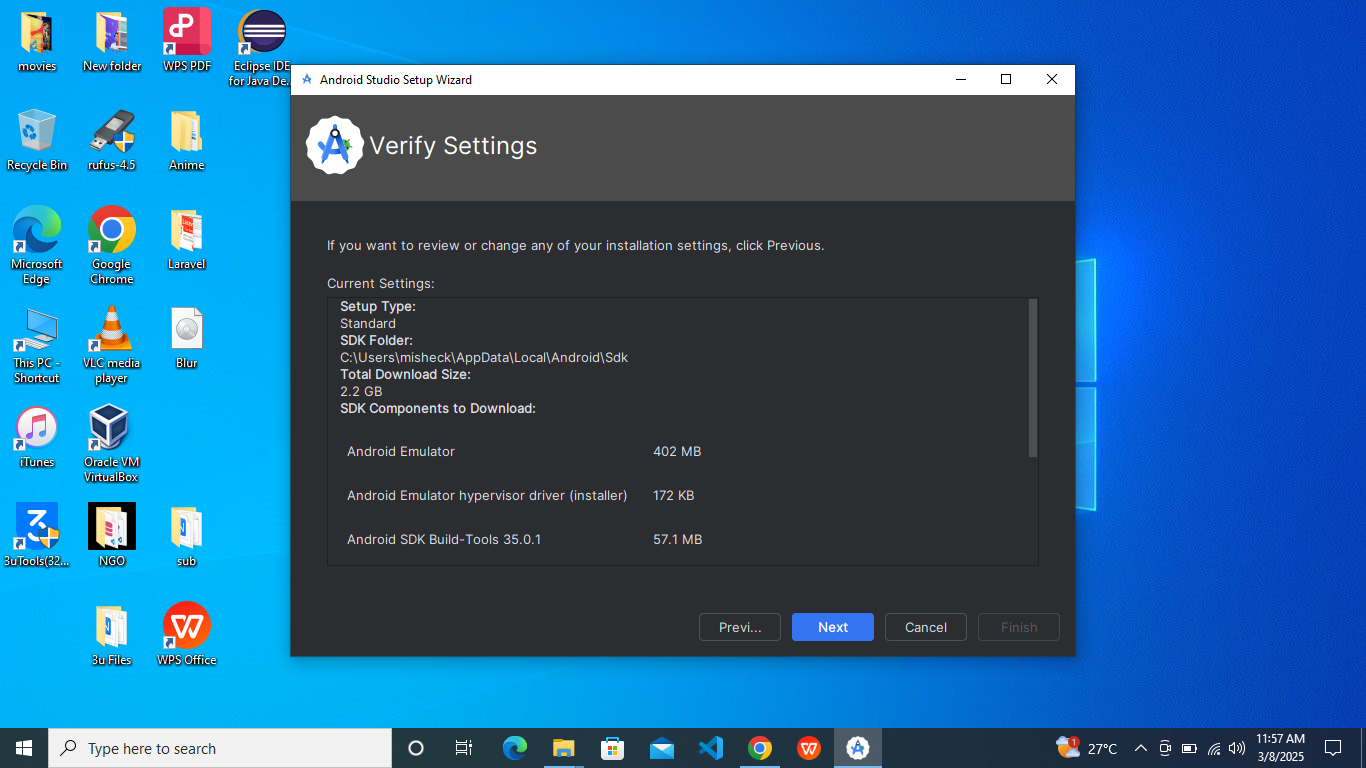Click the greyed-out Finish button
The width and height of the screenshot is (1366, 768).
pyautogui.click(x=1019, y=627)
